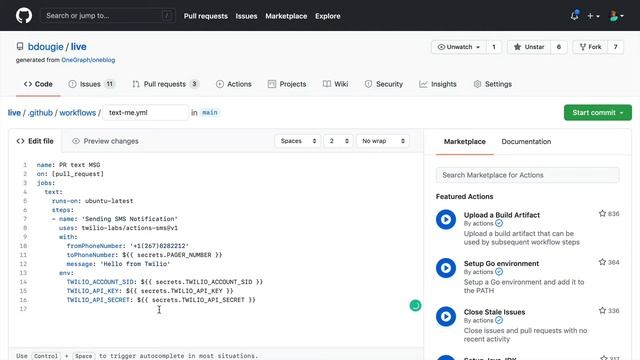
Task: Open the Spaces indent mode dropdown
Action: pos(298,141)
